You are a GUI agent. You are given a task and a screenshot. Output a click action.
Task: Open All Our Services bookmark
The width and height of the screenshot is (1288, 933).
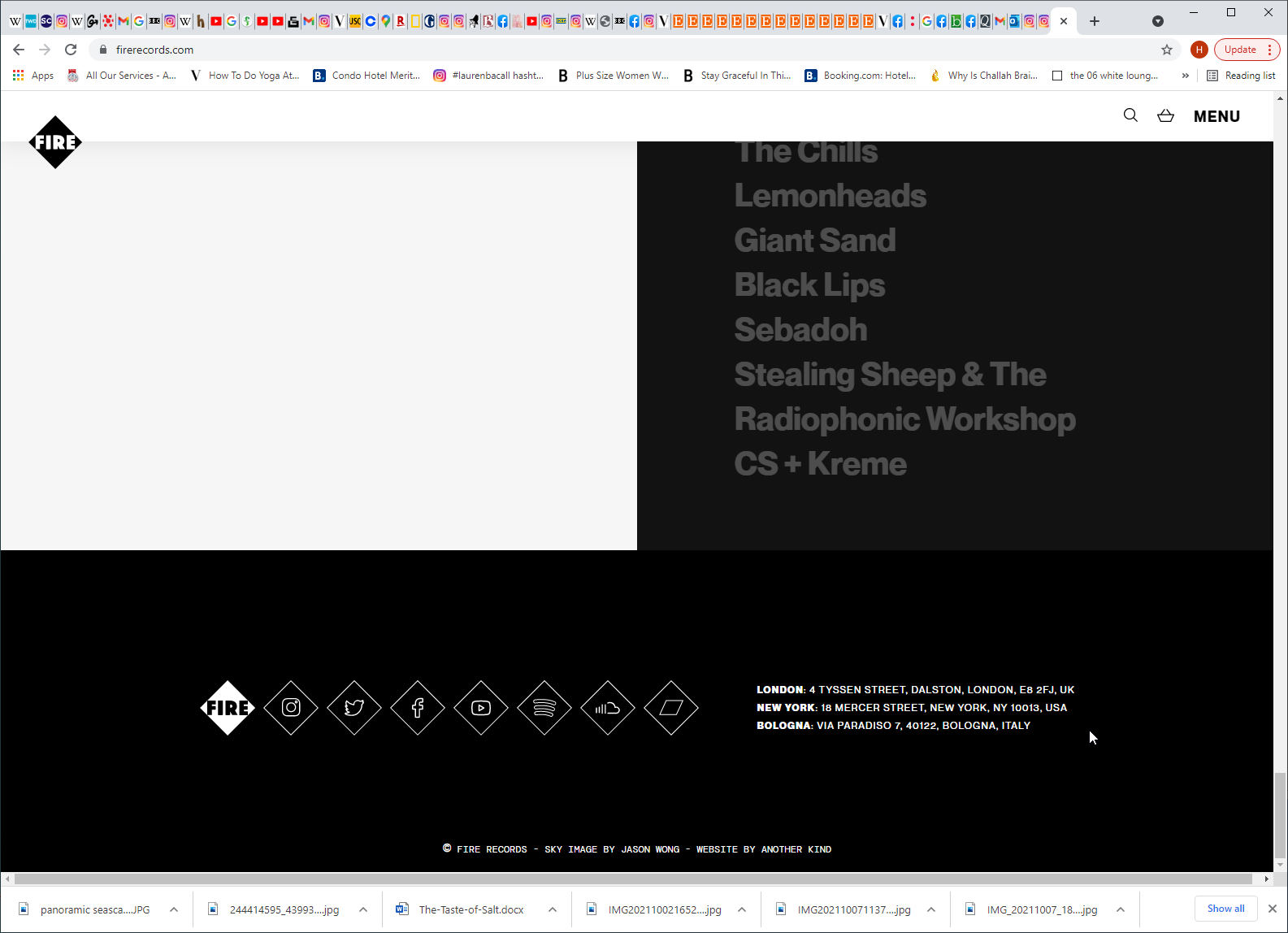121,76
